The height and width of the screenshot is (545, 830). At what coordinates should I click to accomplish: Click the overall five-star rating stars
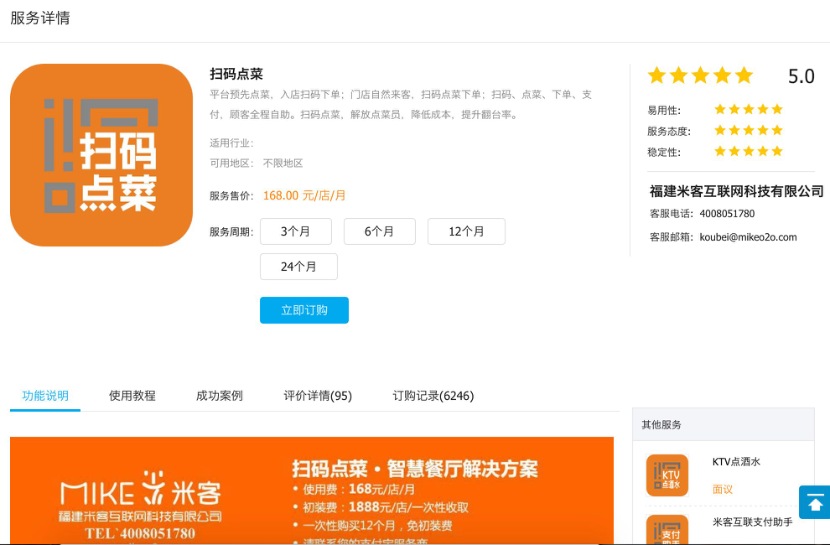pyautogui.click(x=700, y=75)
